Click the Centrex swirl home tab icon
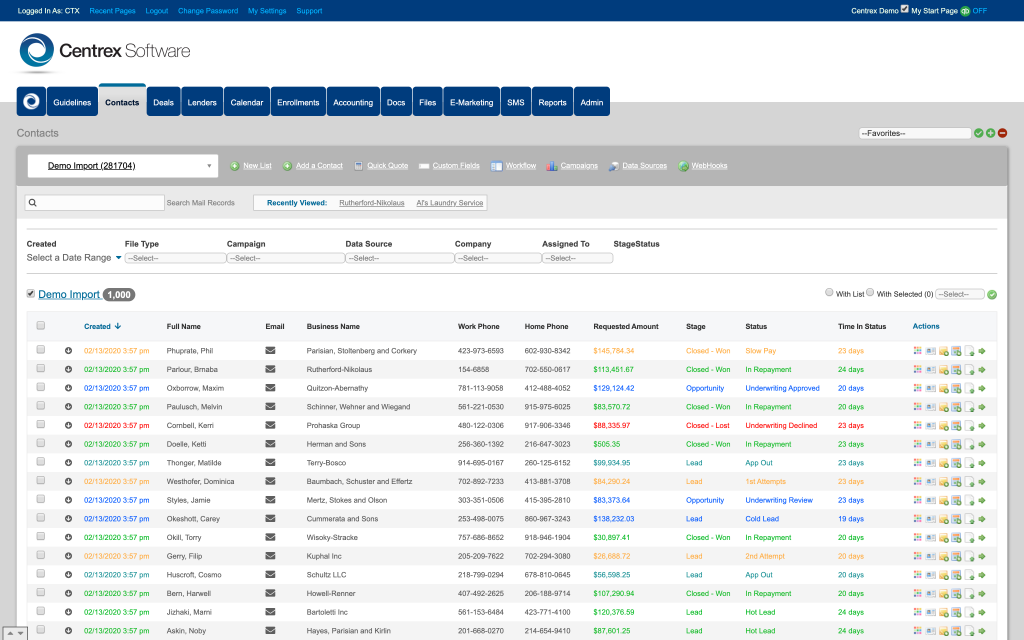This screenshot has width=1024, height=640. point(31,102)
